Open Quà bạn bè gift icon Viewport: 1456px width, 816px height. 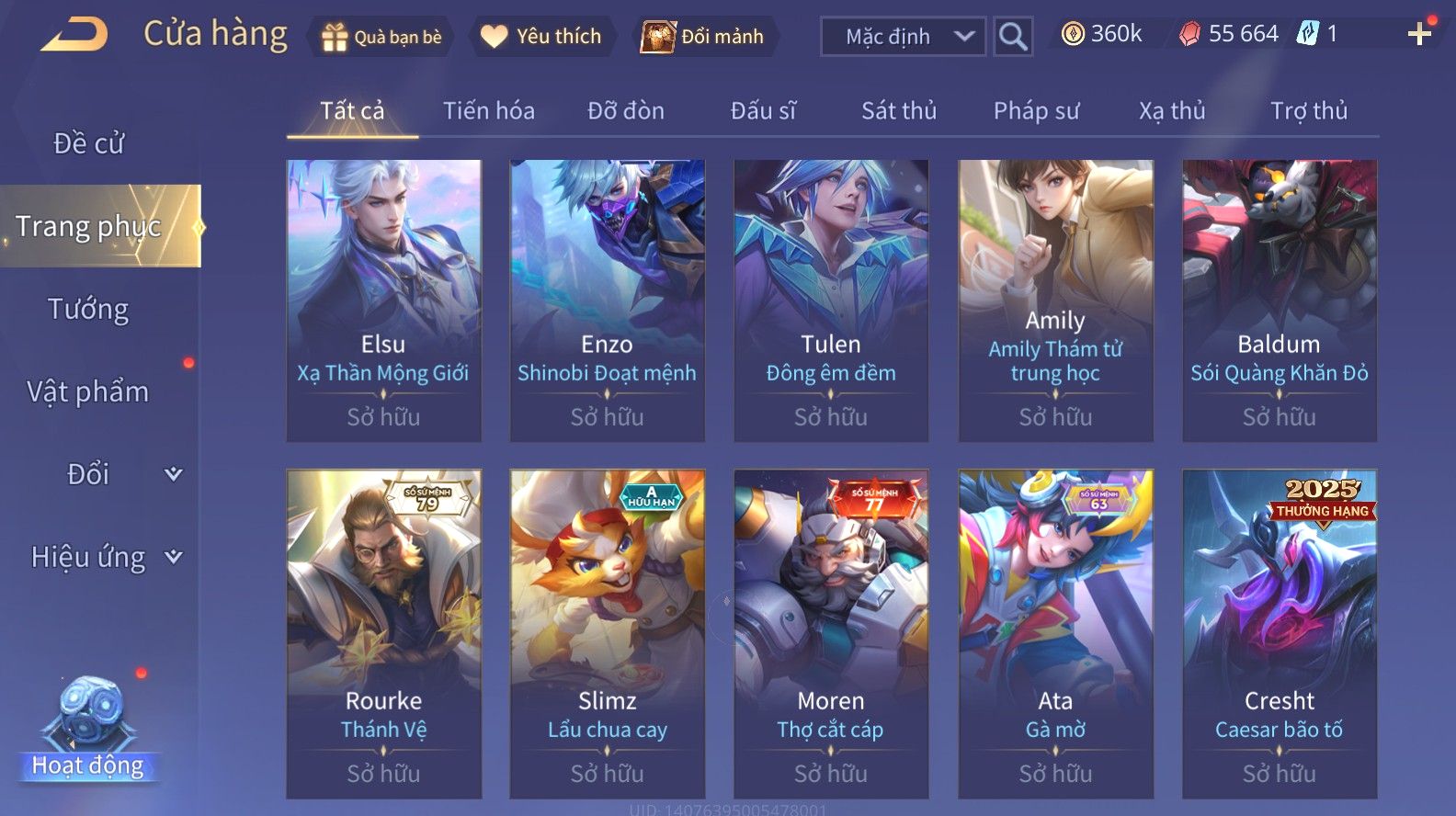tap(335, 37)
